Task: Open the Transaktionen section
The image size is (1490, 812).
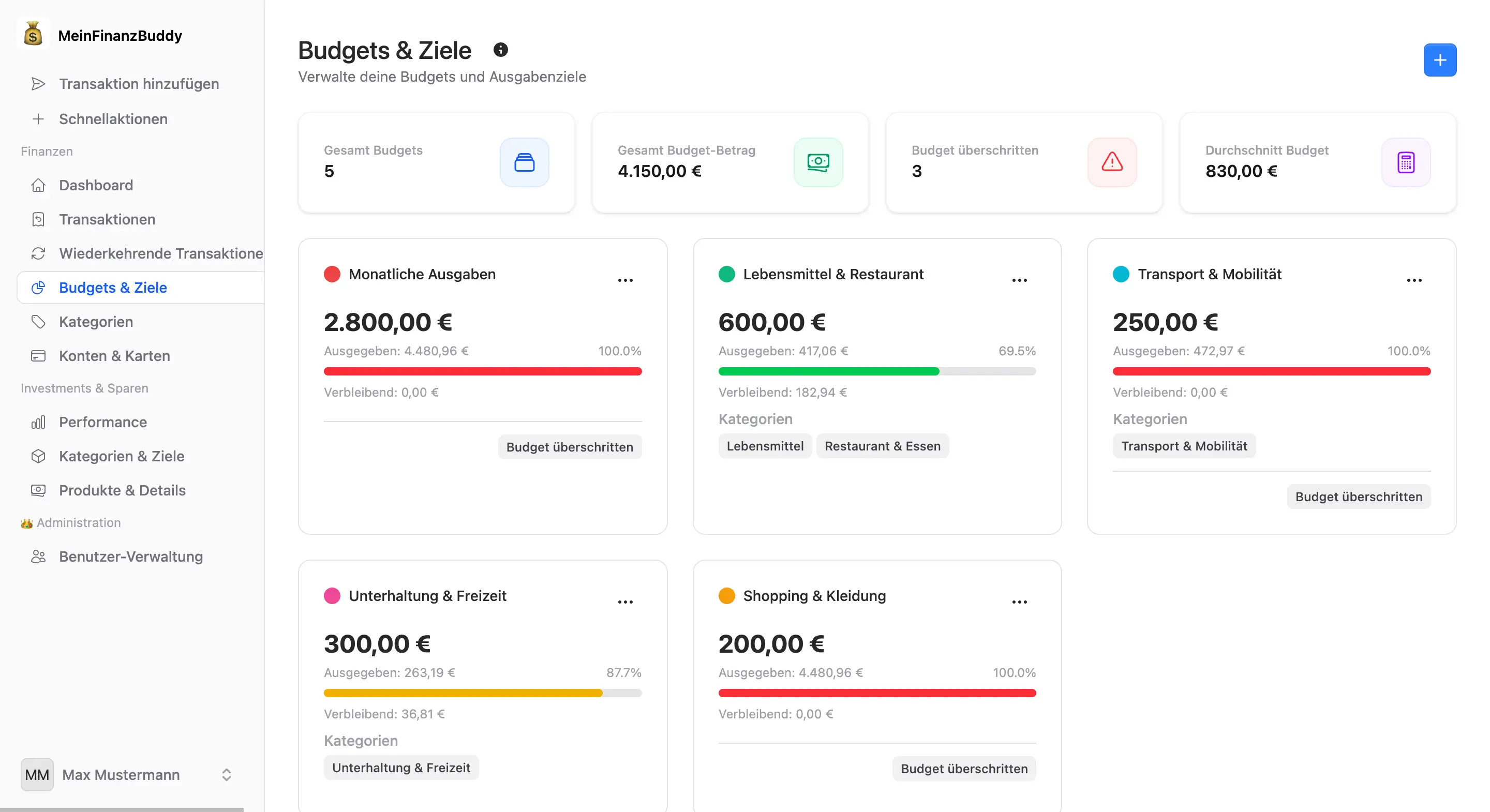Action: [107, 219]
